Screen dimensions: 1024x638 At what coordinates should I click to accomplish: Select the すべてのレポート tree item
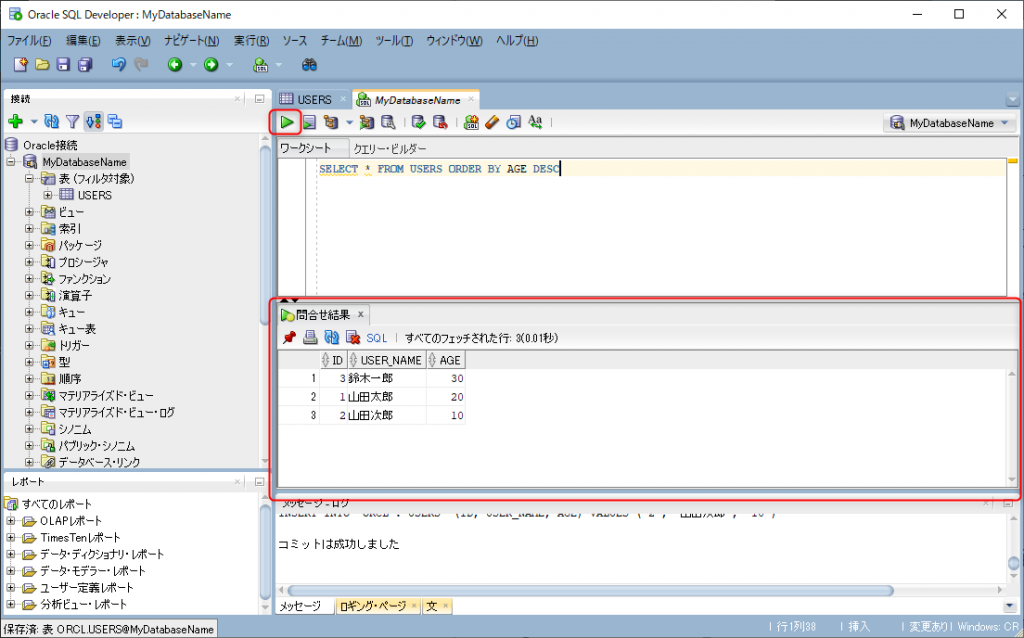[x=57, y=504]
